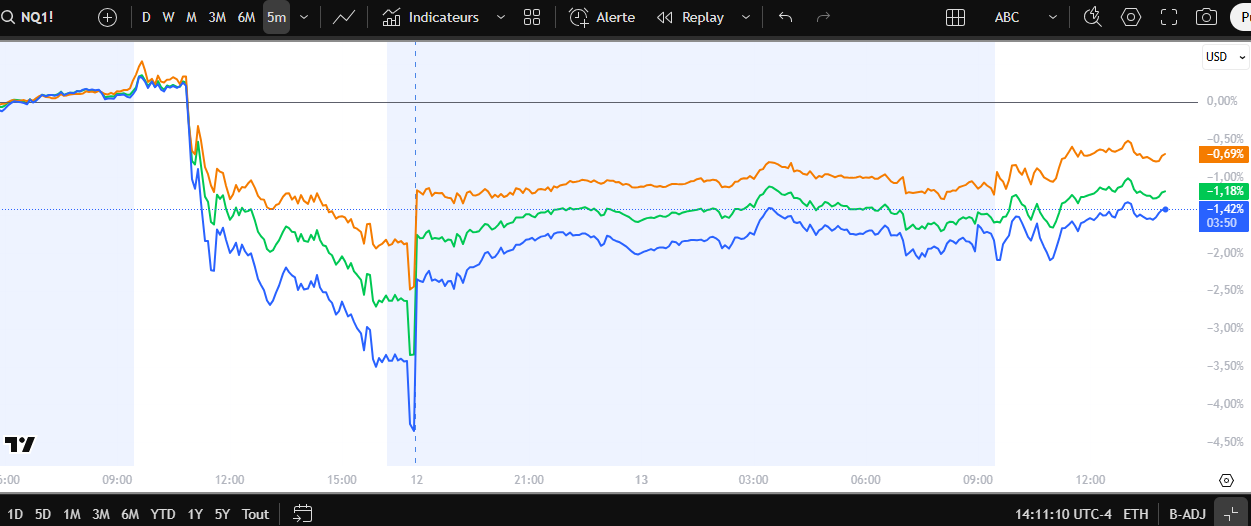The image size is (1251, 526).
Task: Open chart settings hexagon icon in toolbar
Action: click(1131, 17)
